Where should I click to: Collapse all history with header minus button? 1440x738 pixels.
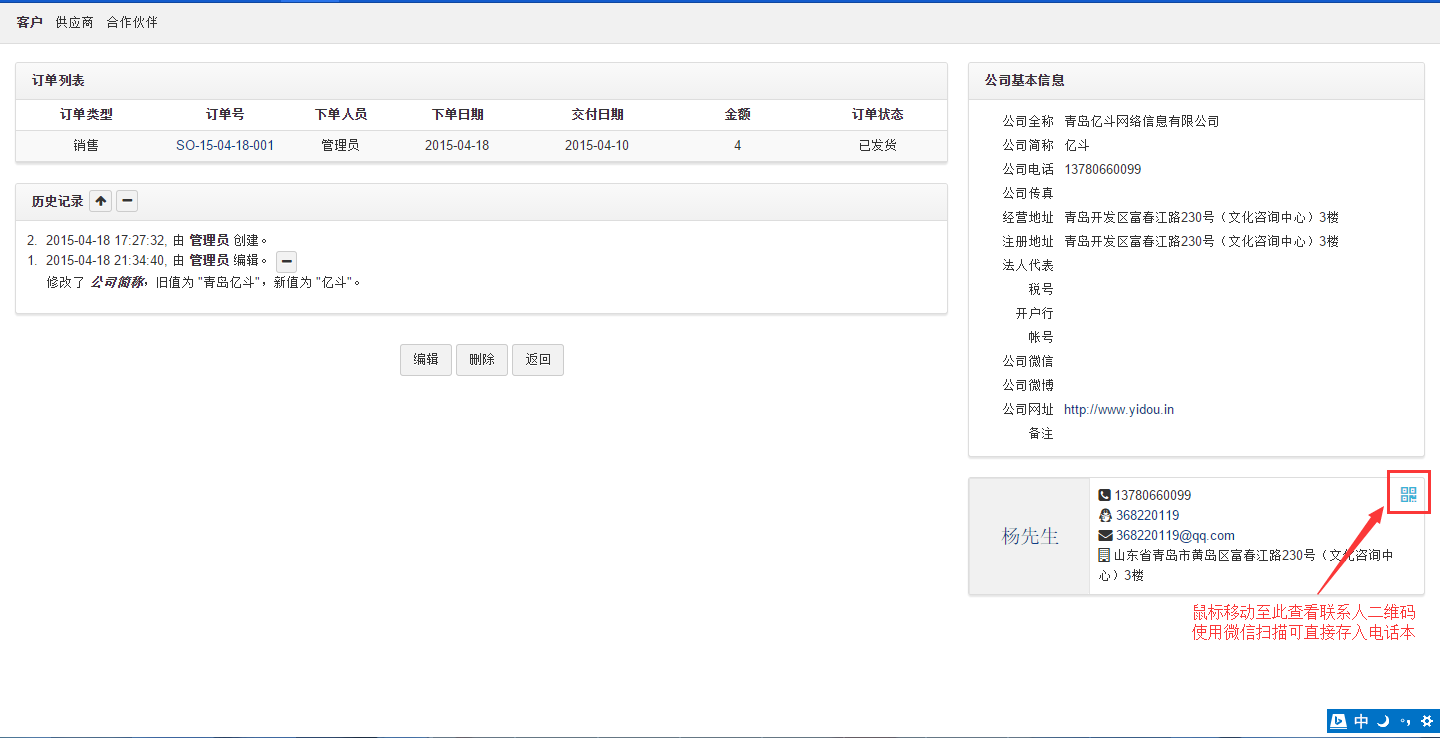(x=127, y=201)
